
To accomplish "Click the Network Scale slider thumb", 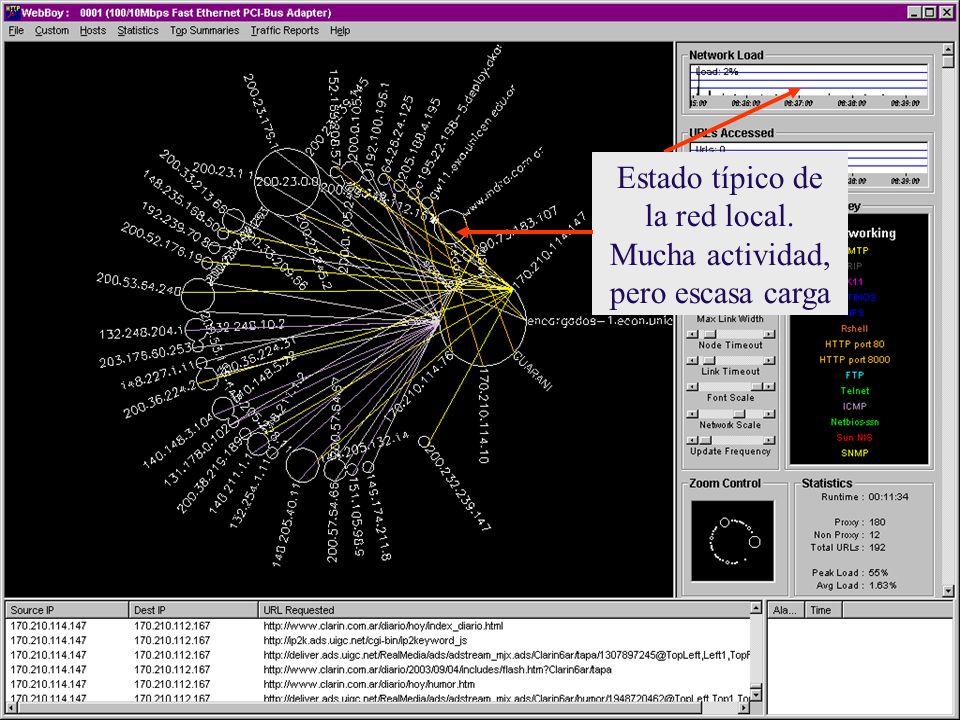I will point(740,414).
